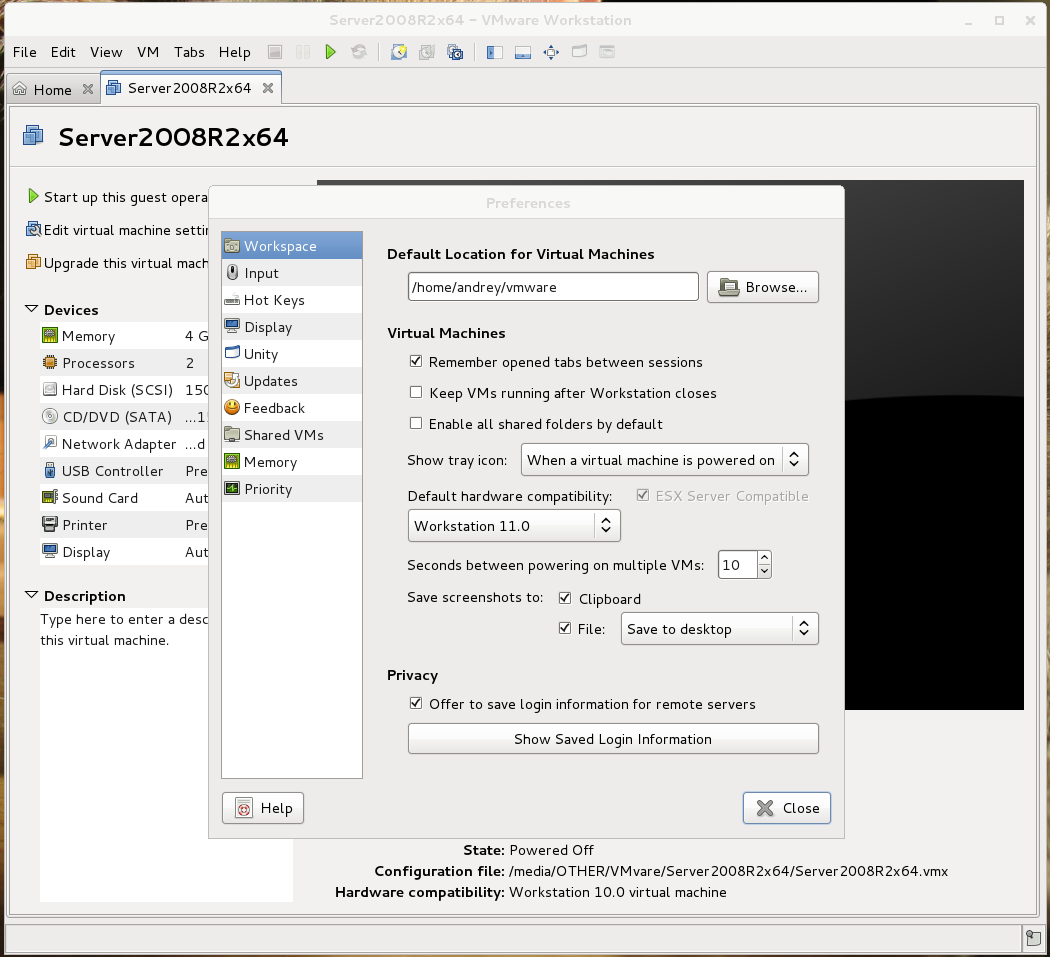Toggle the thumbnail bar toolbar icon
This screenshot has width=1050, height=957.
(523, 52)
